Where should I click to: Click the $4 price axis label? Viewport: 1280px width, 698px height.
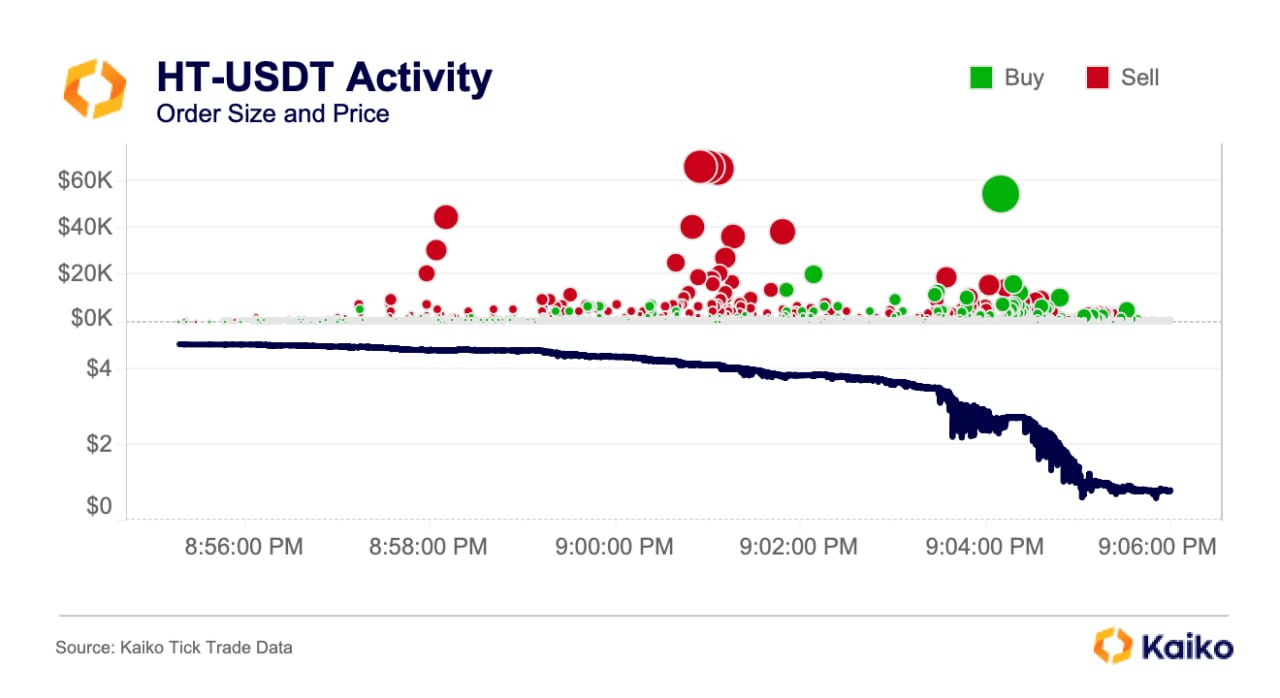click(x=100, y=369)
